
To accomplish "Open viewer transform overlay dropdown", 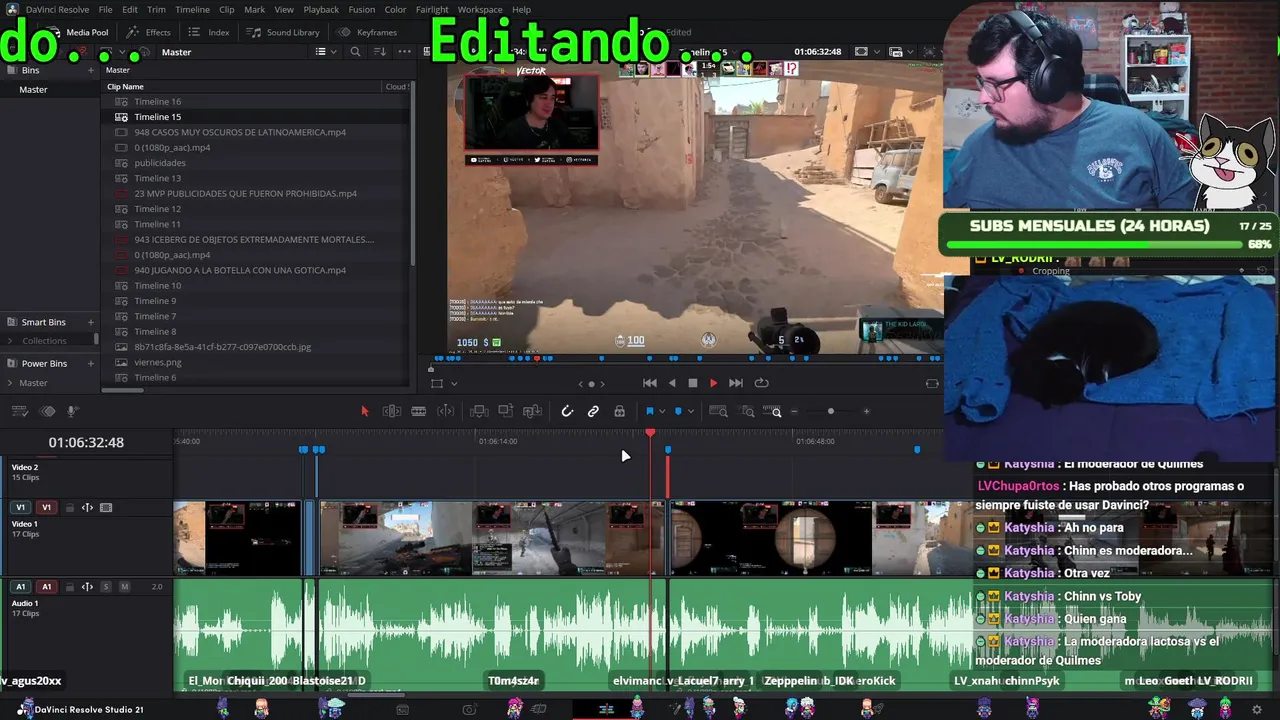I will click(454, 384).
